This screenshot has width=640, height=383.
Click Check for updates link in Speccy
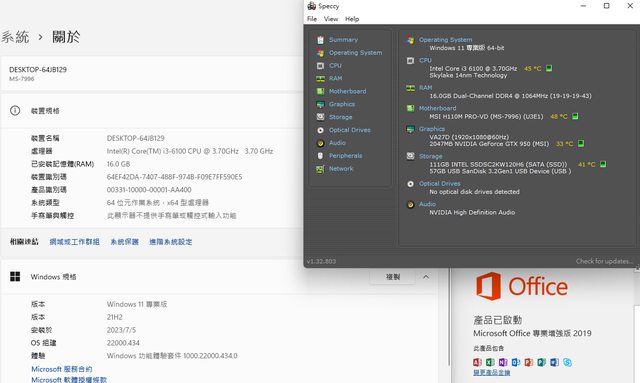(604, 261)
